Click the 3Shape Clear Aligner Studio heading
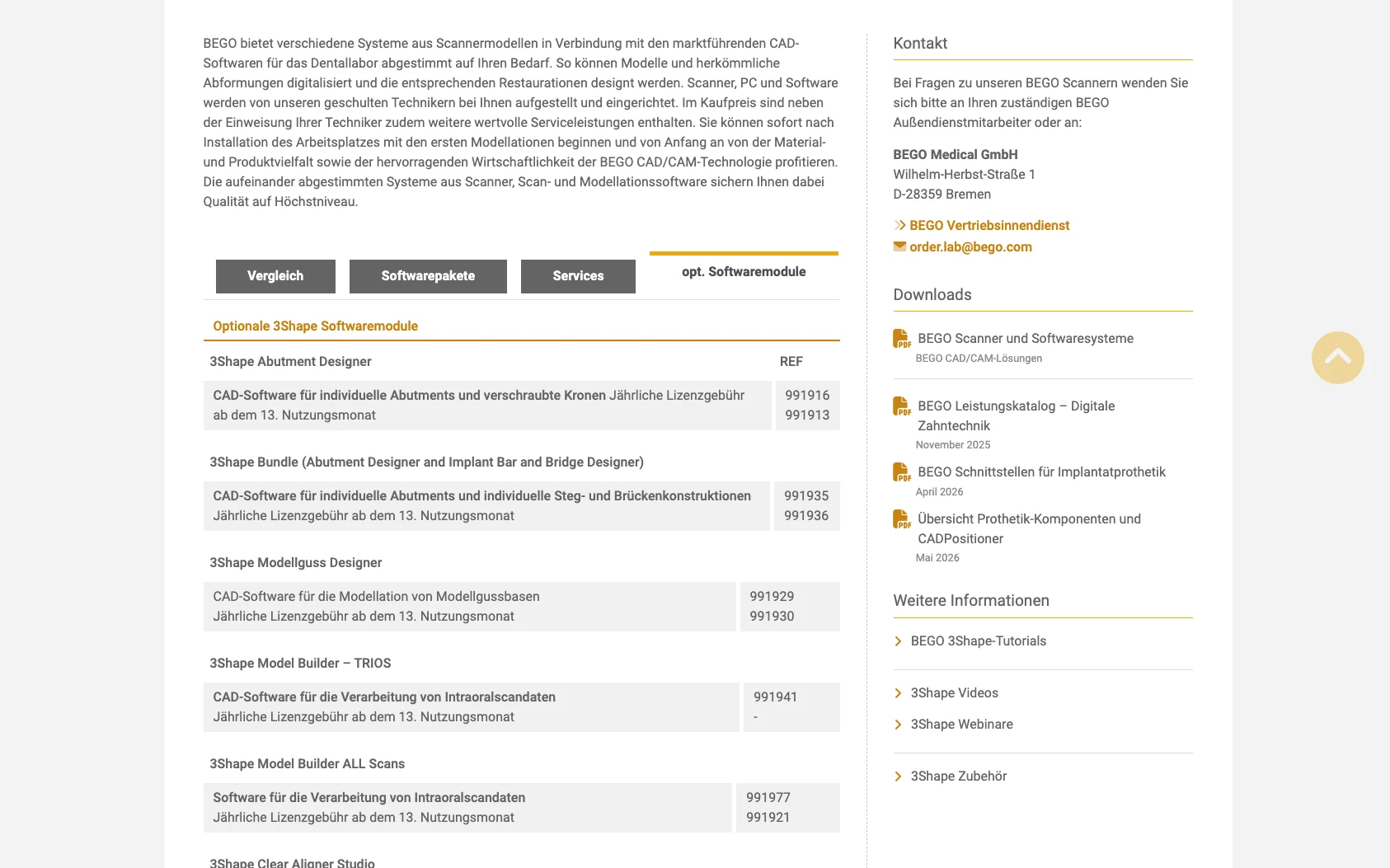Screen dimensions: 1390x868 click(x=292, y=862)
